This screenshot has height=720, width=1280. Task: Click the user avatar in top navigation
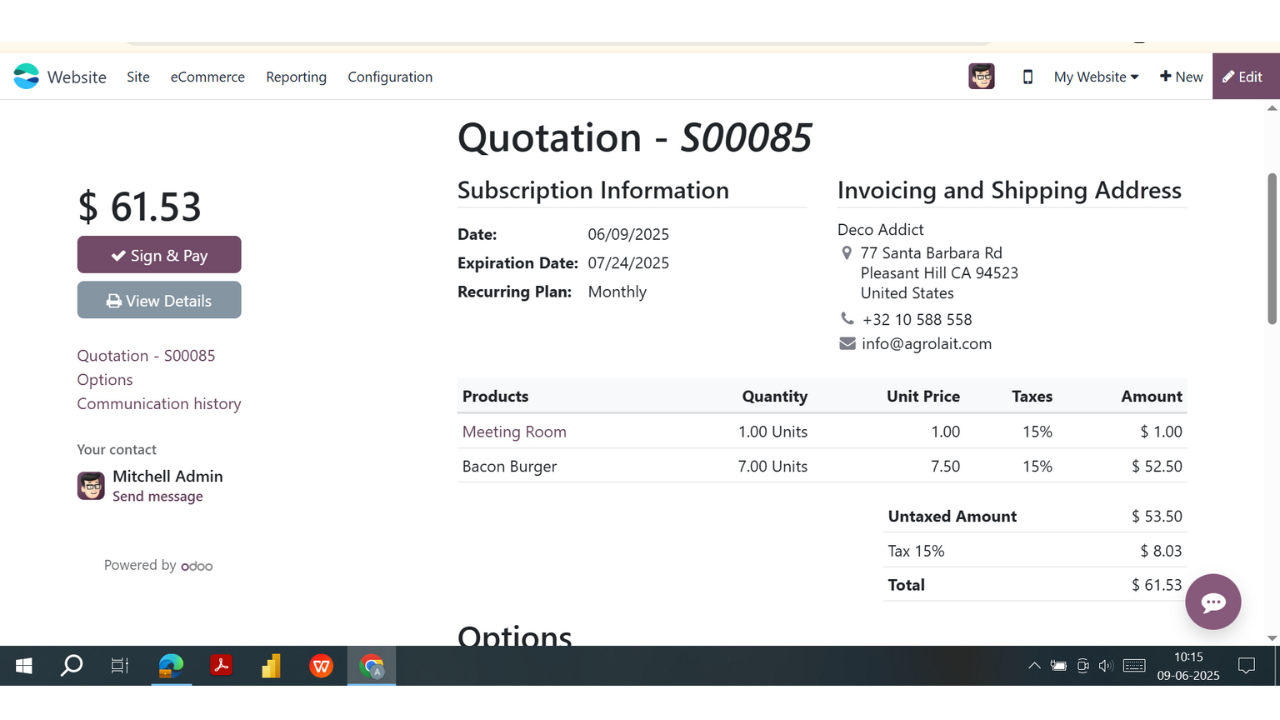point(981,76)
